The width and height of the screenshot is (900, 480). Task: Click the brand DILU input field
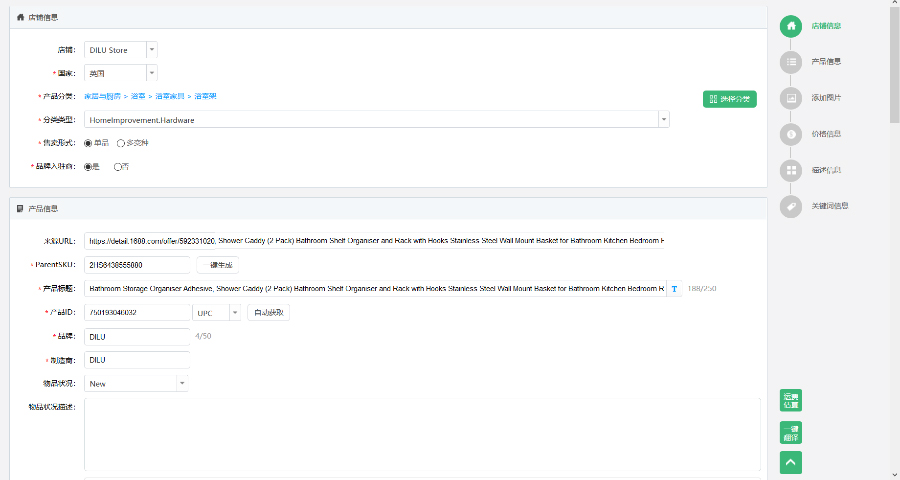137,337
